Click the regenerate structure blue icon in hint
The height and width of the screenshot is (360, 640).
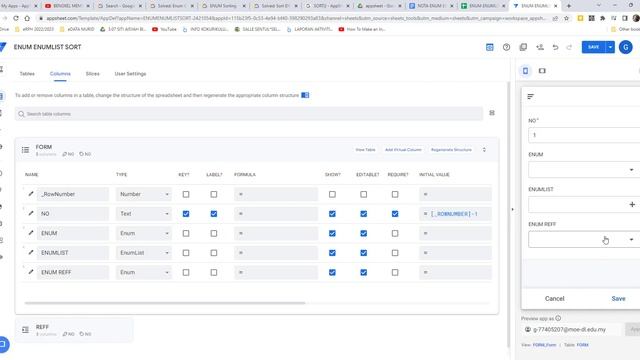point(305,95)
